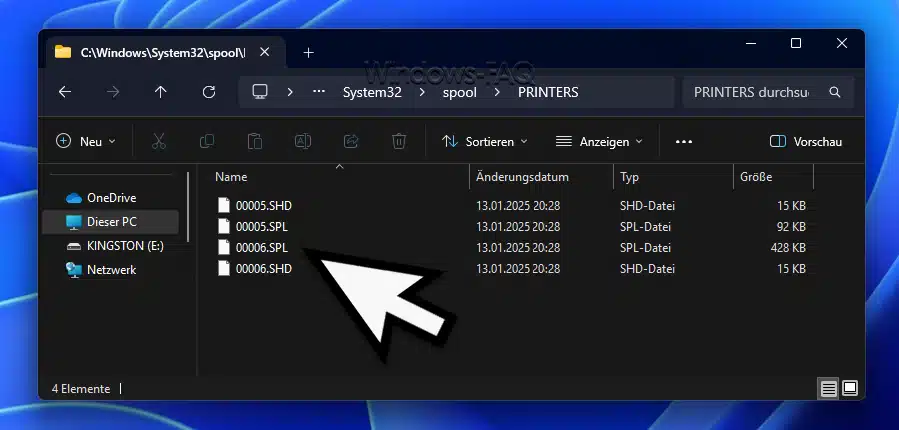Switch to large thumbnails view

(850, 388)
